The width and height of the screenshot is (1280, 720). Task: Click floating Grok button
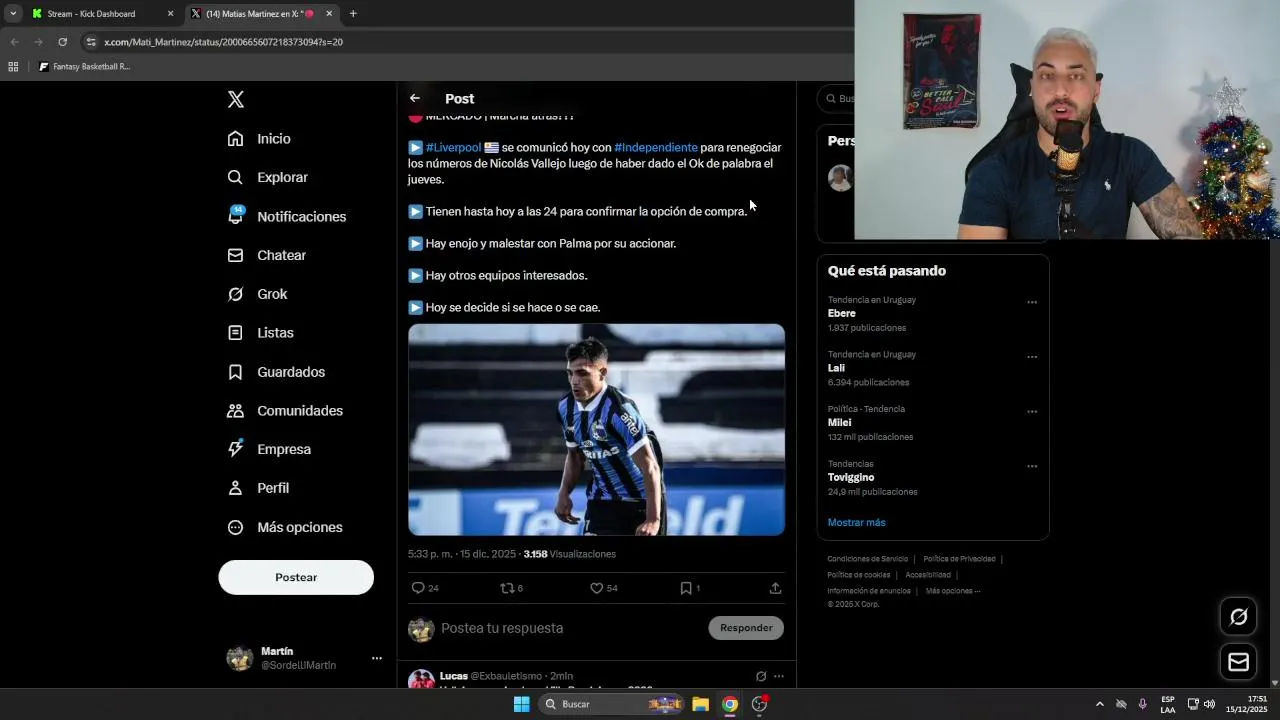(x=1238, y=617)
